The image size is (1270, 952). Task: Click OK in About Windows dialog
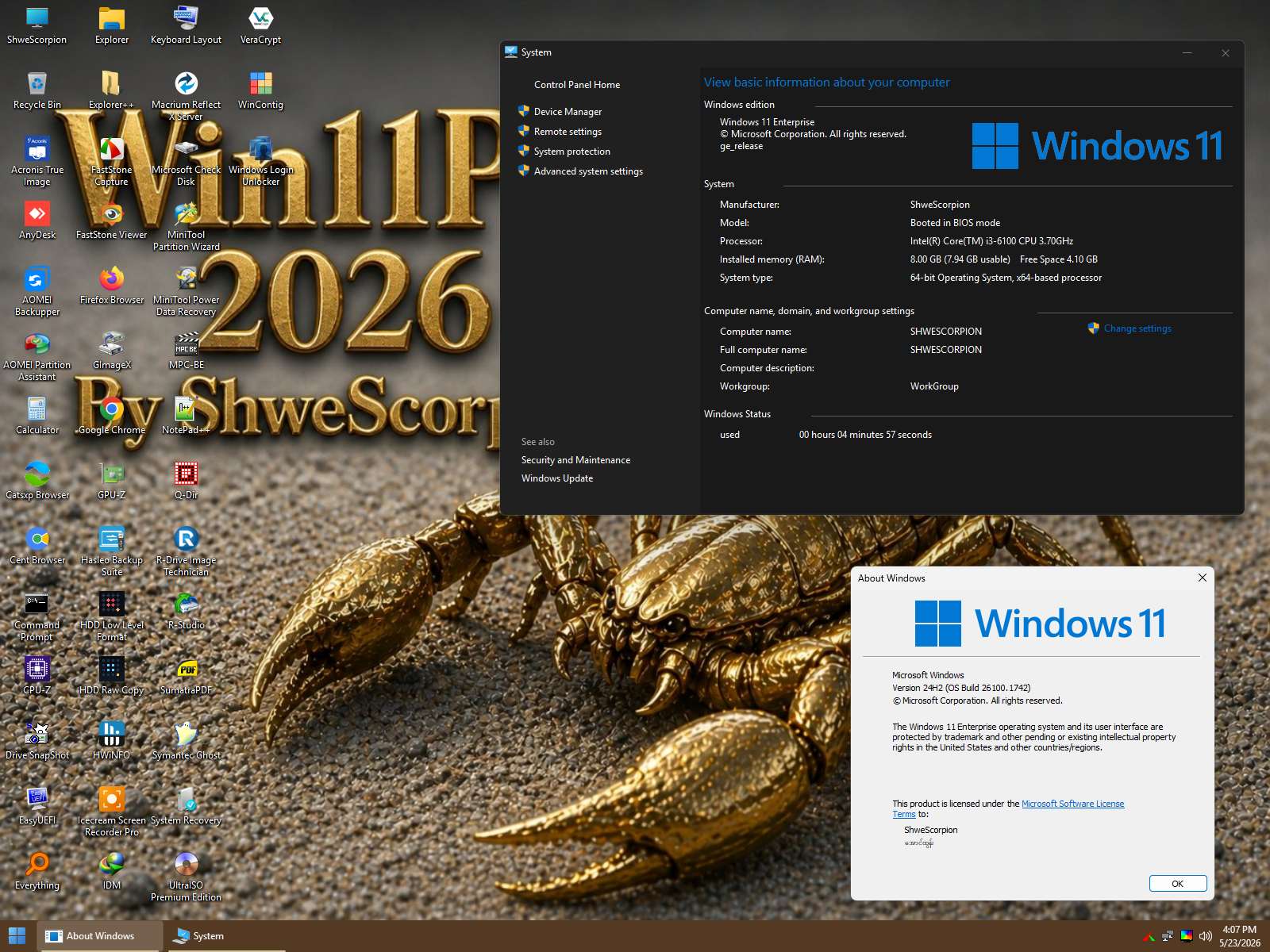point(1178,884)
